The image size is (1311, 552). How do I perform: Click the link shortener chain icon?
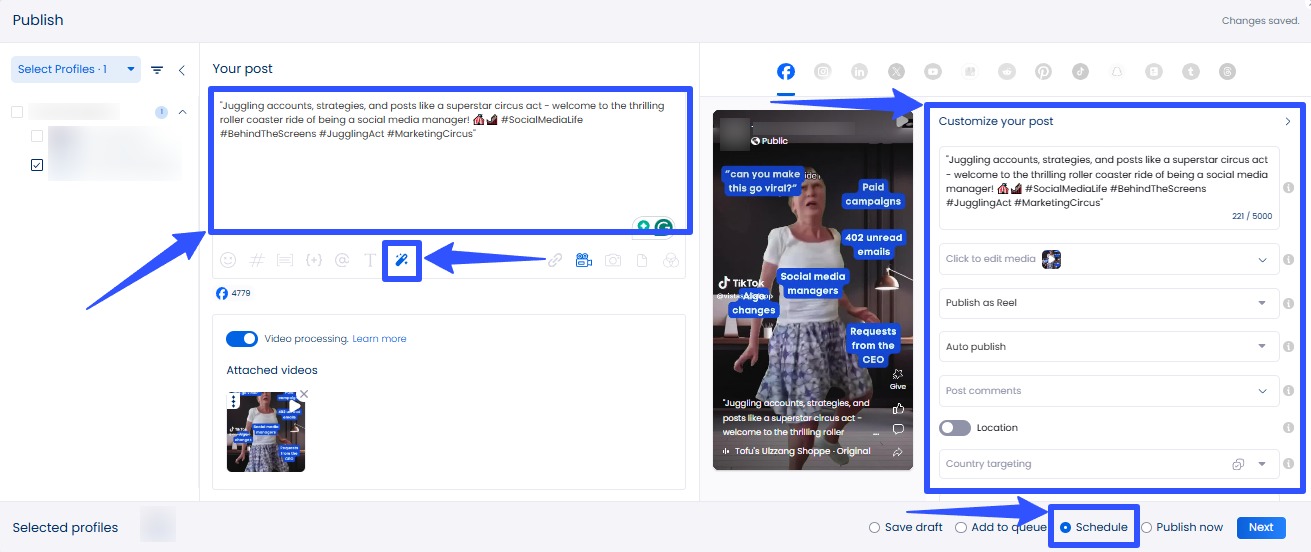[x=554, y=260]
